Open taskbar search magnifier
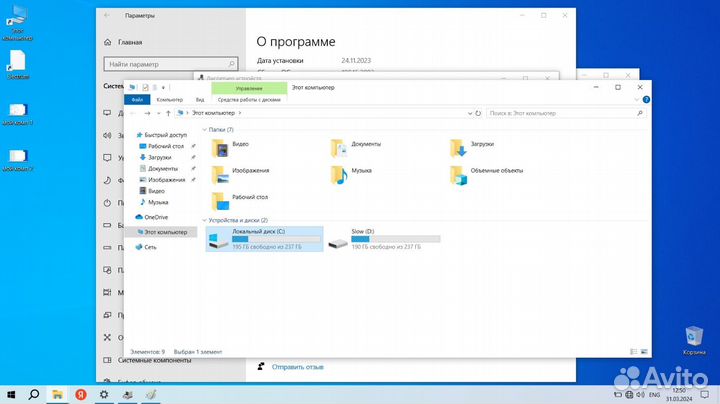The image size is (720, 404). (34, 394)
